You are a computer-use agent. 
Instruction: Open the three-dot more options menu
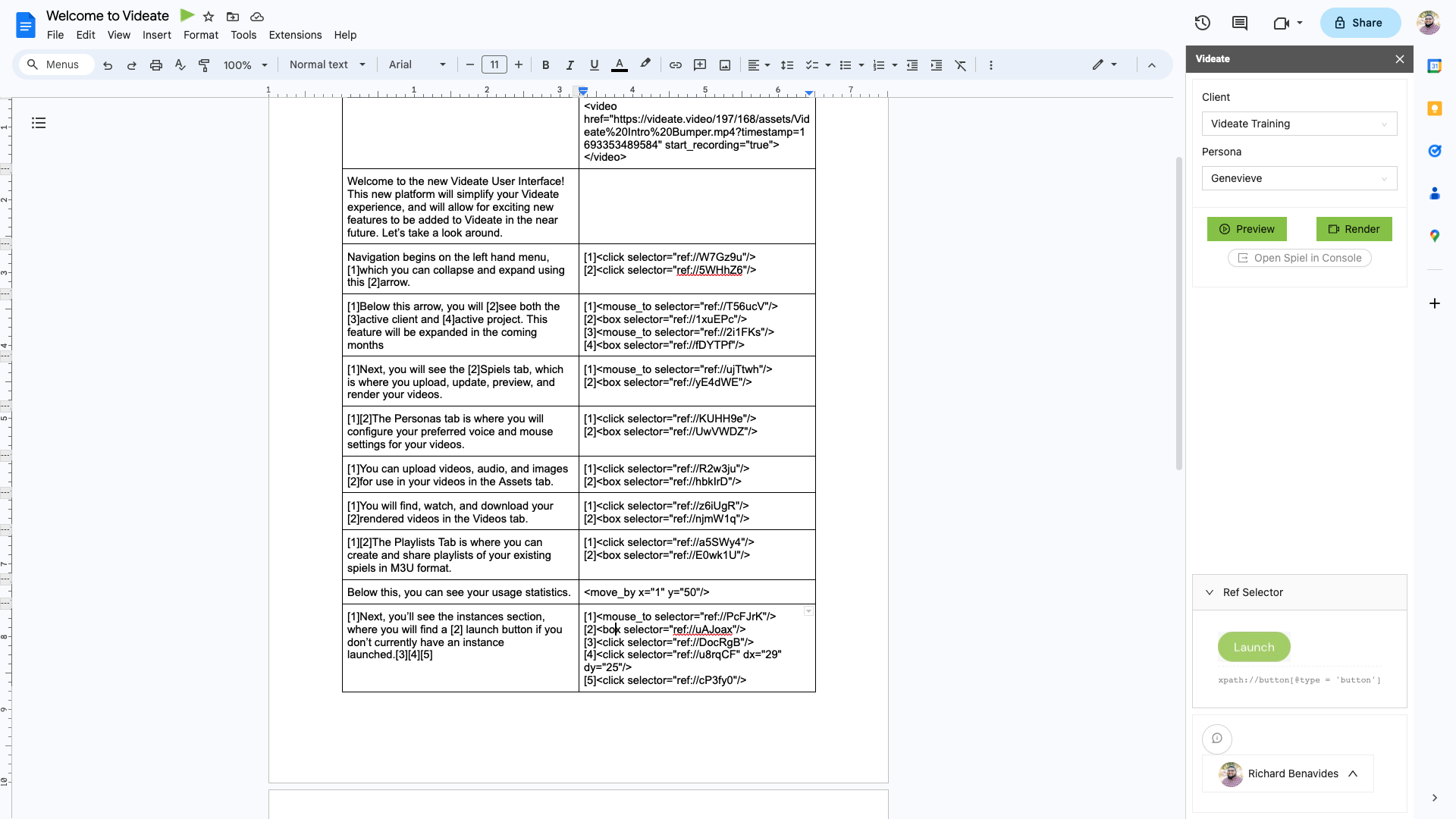(990, 65)
